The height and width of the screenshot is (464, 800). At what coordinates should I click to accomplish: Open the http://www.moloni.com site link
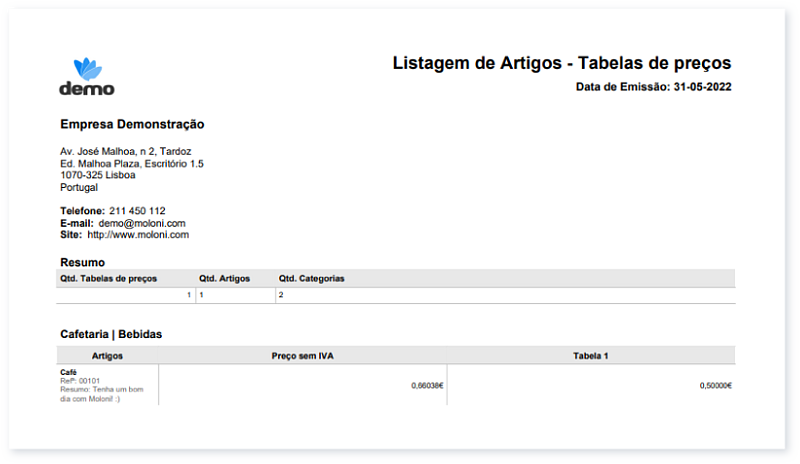pos(138,235)
